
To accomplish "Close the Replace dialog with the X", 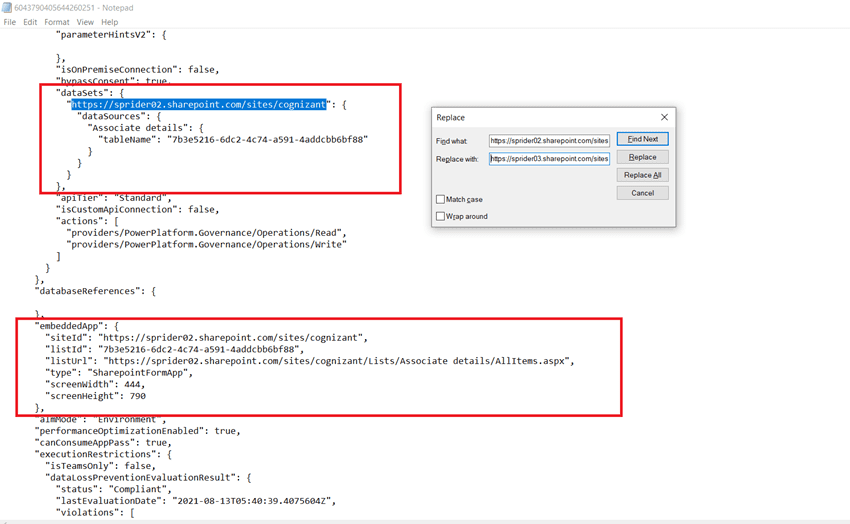I will coord(664,117).
